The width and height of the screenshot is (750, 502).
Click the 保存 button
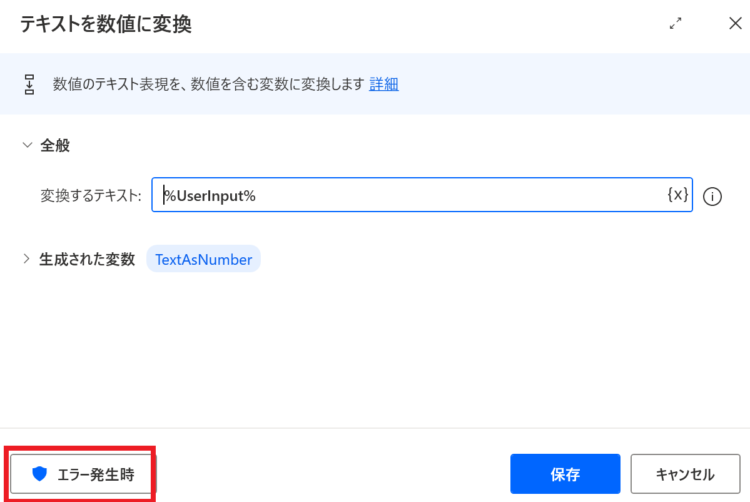[x=565, y=474]
